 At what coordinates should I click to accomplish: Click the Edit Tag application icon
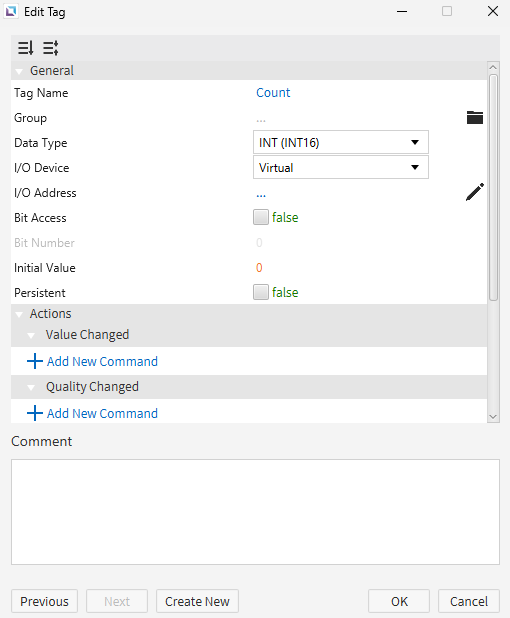11,11
